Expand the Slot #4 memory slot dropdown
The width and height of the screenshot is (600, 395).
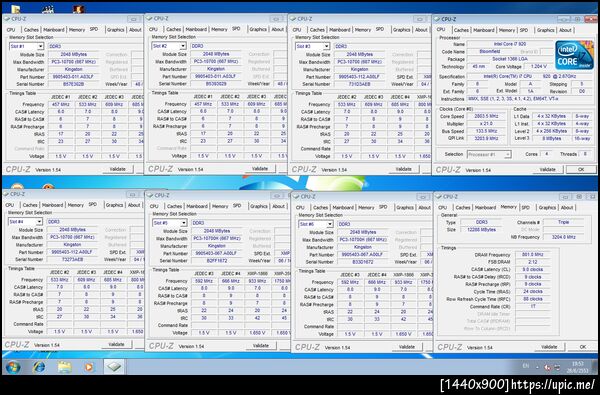(39, 222)
